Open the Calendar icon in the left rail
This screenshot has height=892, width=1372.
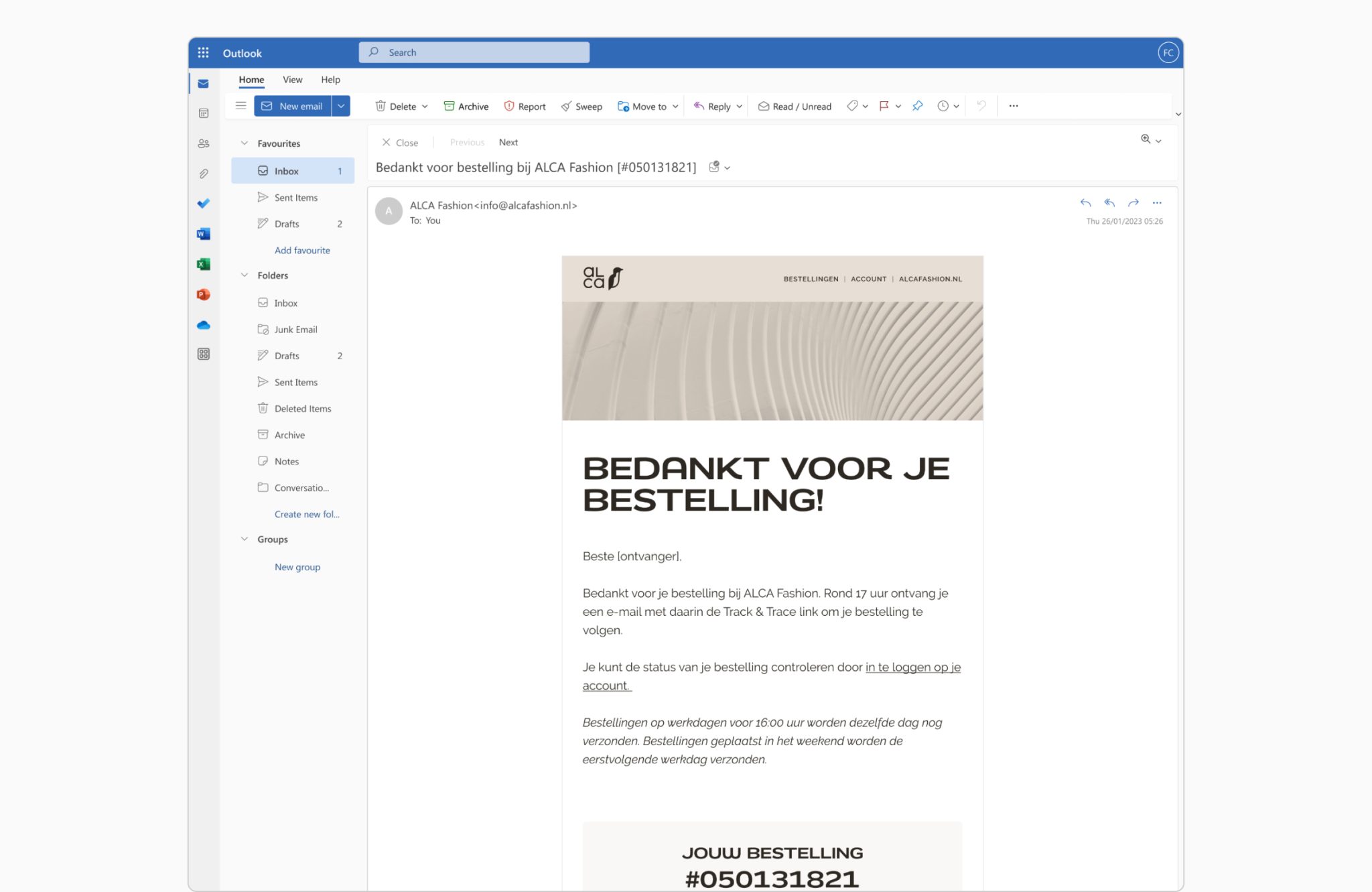point(204,114)
